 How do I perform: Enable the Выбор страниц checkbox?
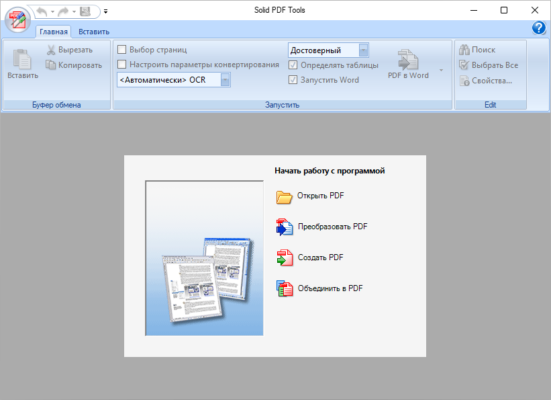(x=122, y=50)
